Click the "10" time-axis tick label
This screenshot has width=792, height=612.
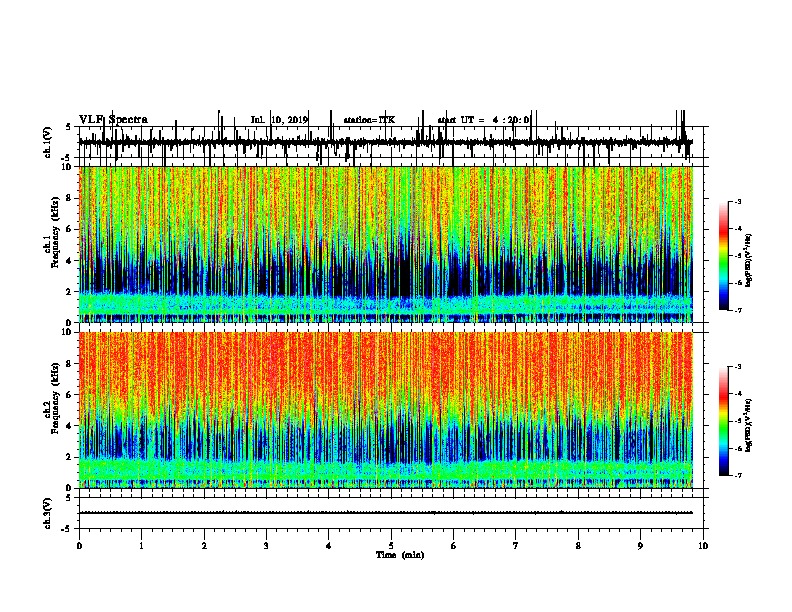point(703,546)
